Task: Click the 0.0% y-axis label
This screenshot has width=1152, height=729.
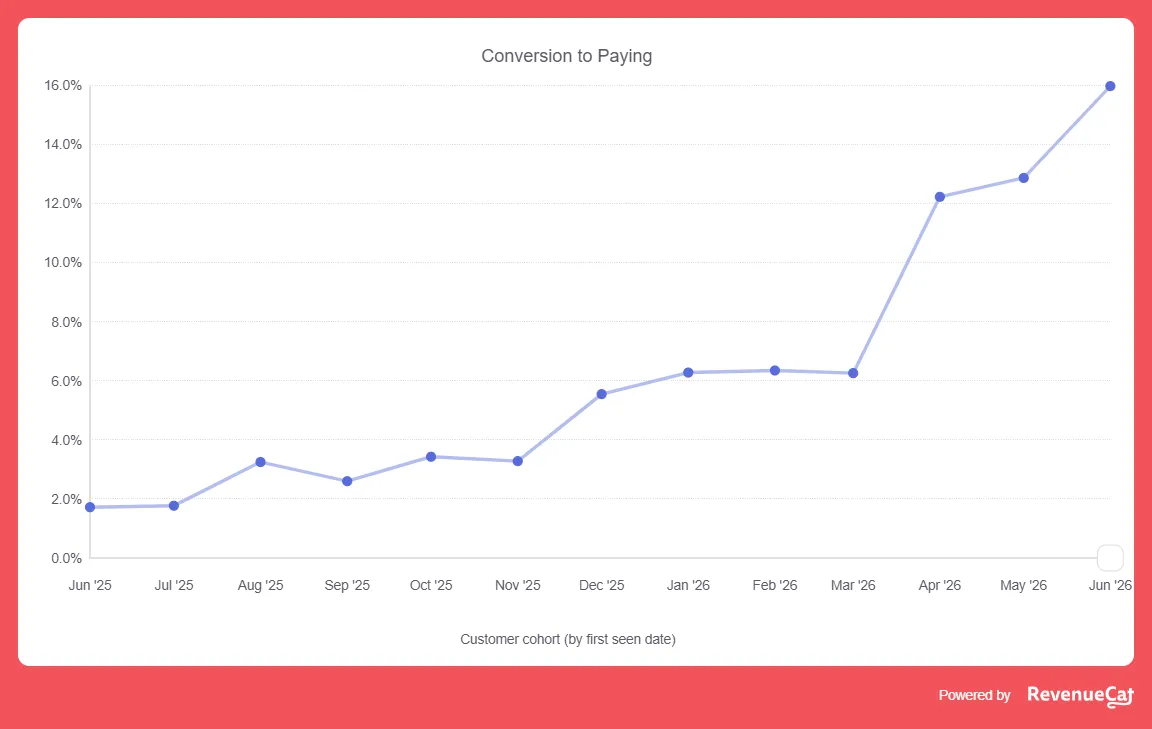Action: (x=67, y=559)
